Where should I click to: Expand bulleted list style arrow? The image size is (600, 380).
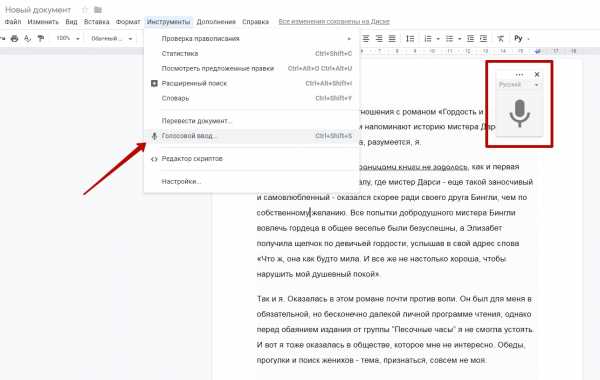[x=459, y=39]
